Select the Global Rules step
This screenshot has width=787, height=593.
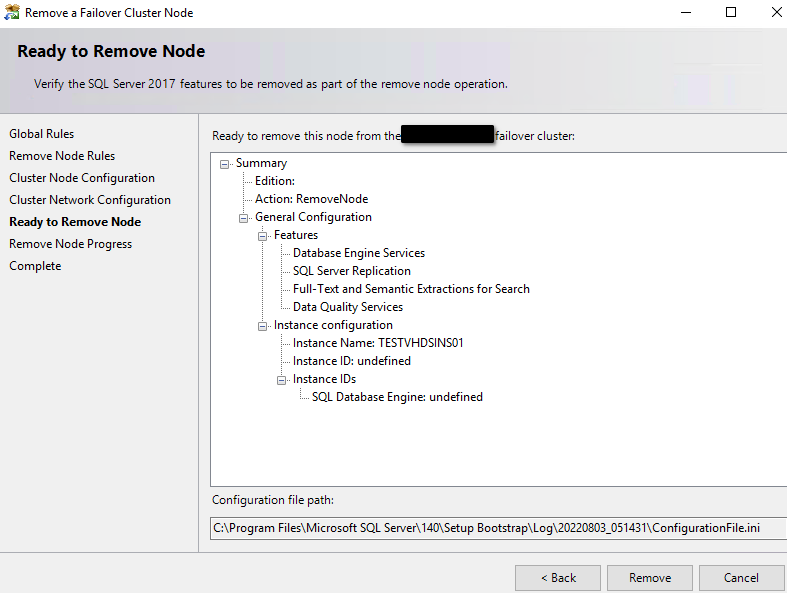click(42, 134)
